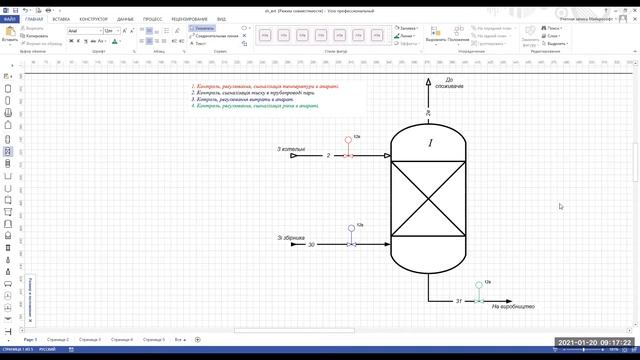Open the Все pages list
Viewport: 640px width, 360px height.
pyautogui.click(x=180, y=340)
